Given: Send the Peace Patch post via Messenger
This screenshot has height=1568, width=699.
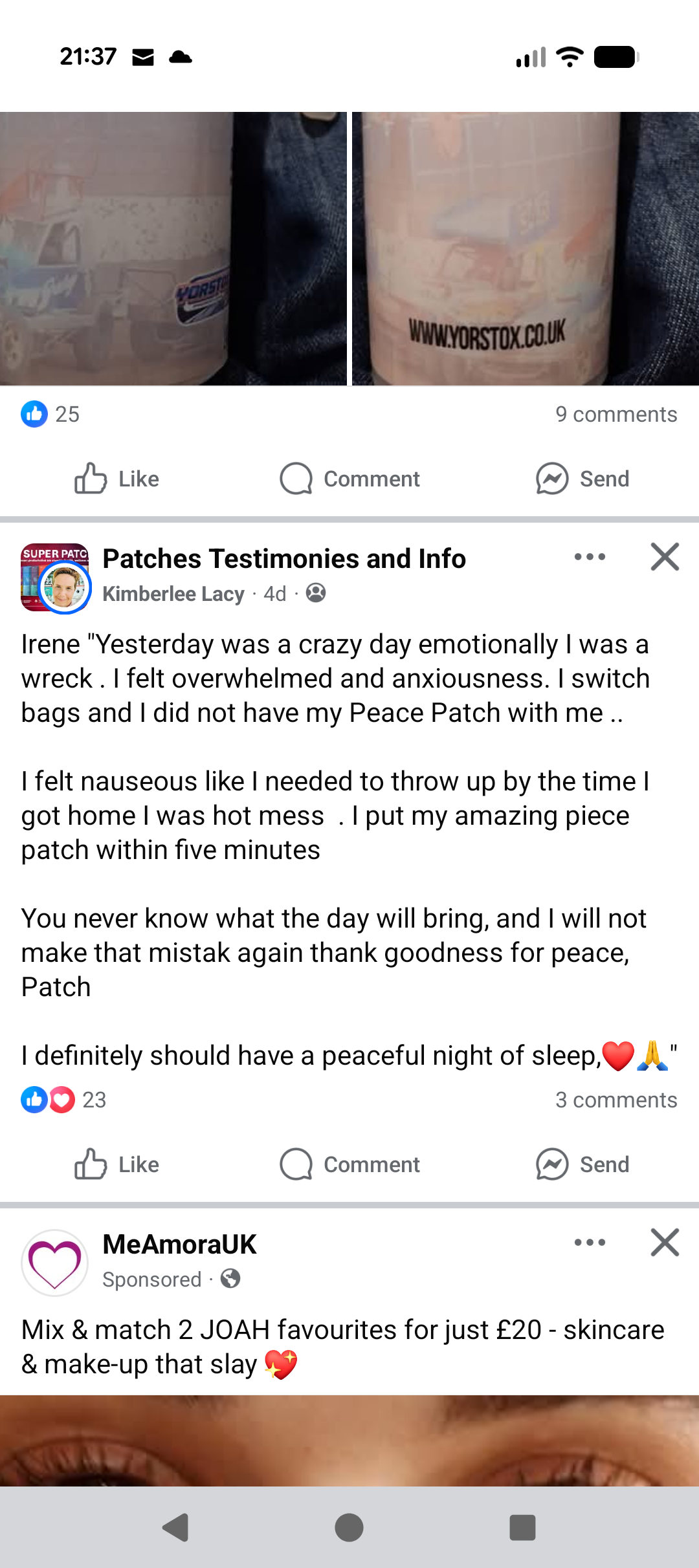Looking at the screenshot, I should [x=582, y=1164].
